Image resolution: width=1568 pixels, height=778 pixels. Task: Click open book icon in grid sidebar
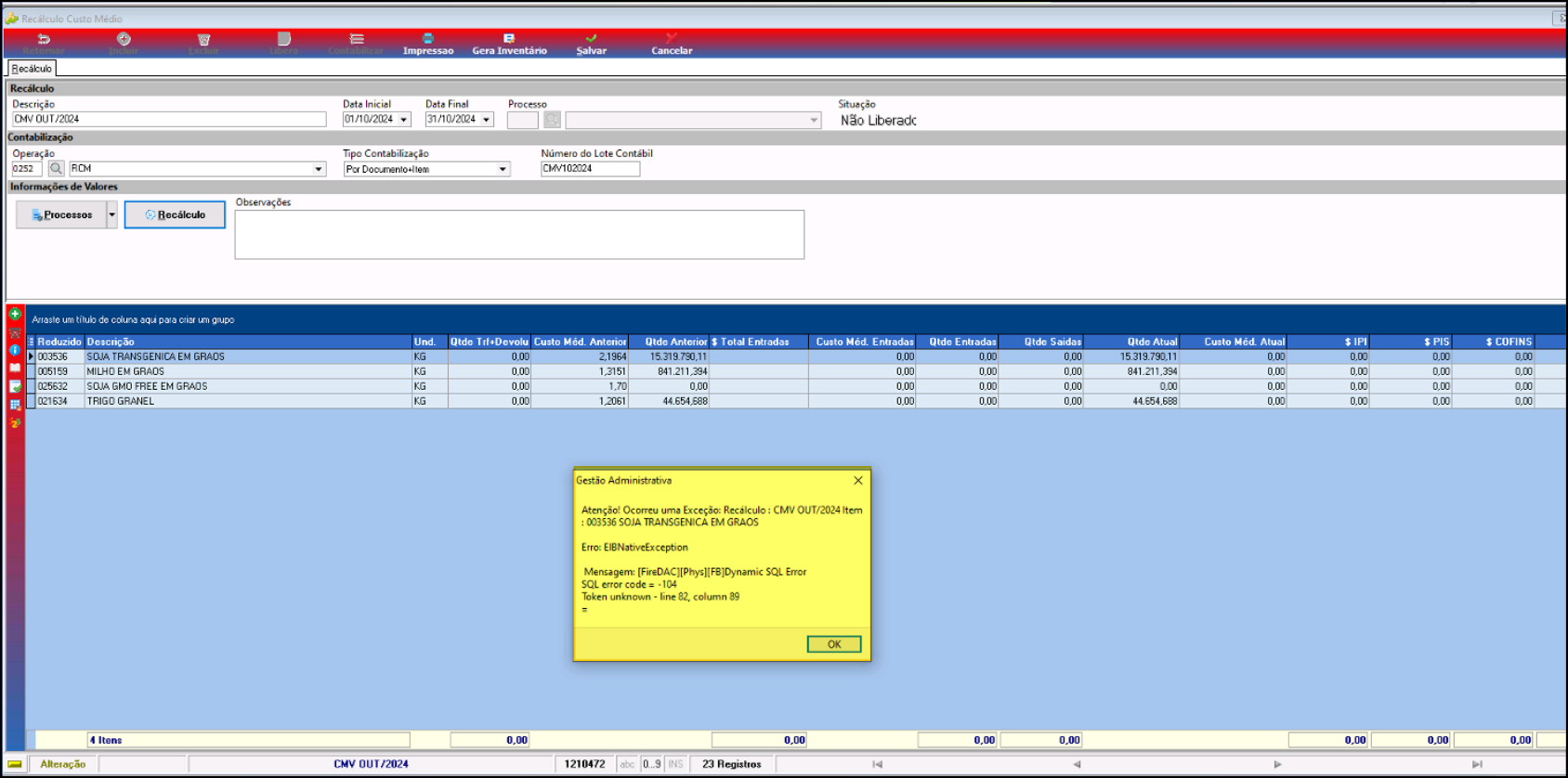click(x=15, y=369)
